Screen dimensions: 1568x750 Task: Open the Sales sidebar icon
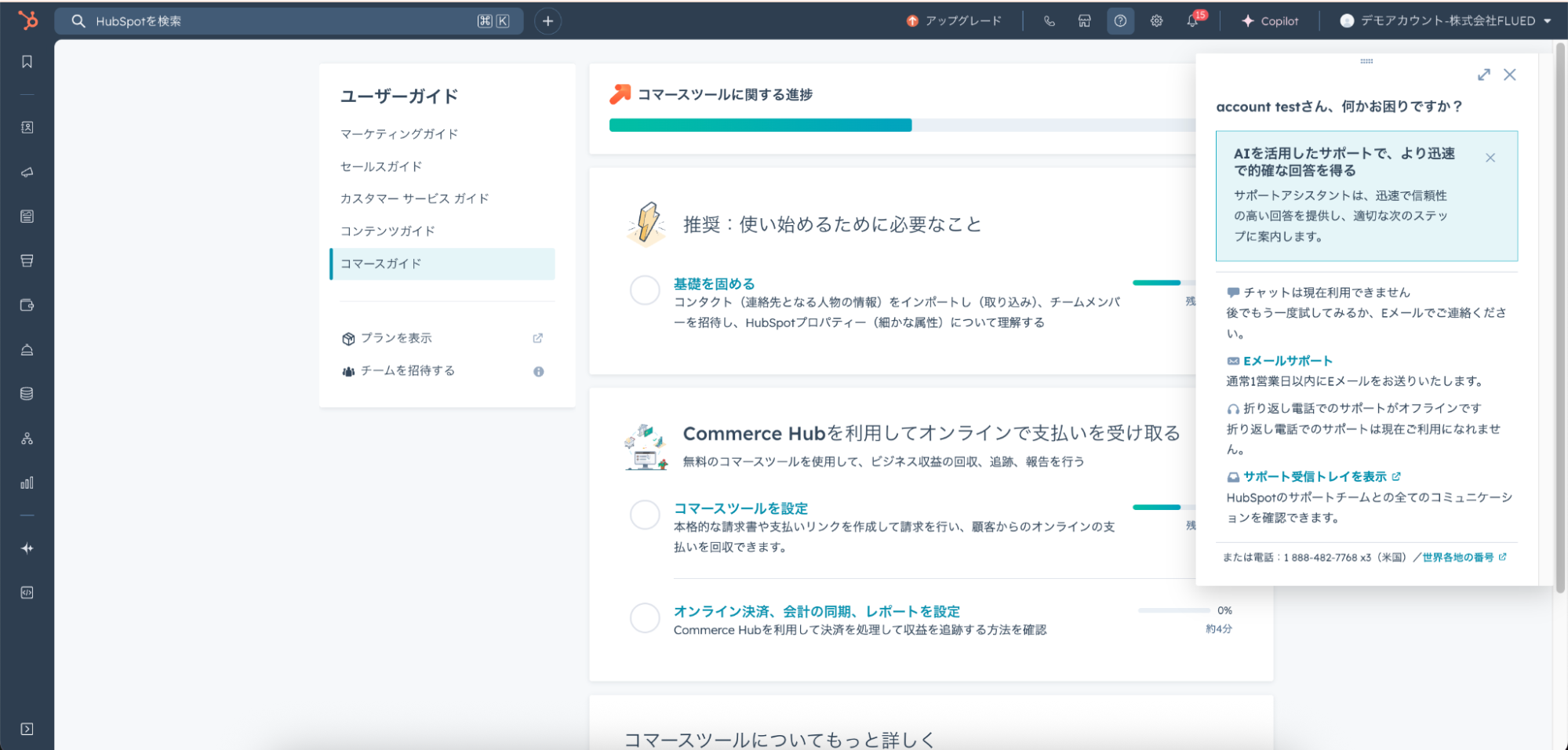(x=27, y=260)
